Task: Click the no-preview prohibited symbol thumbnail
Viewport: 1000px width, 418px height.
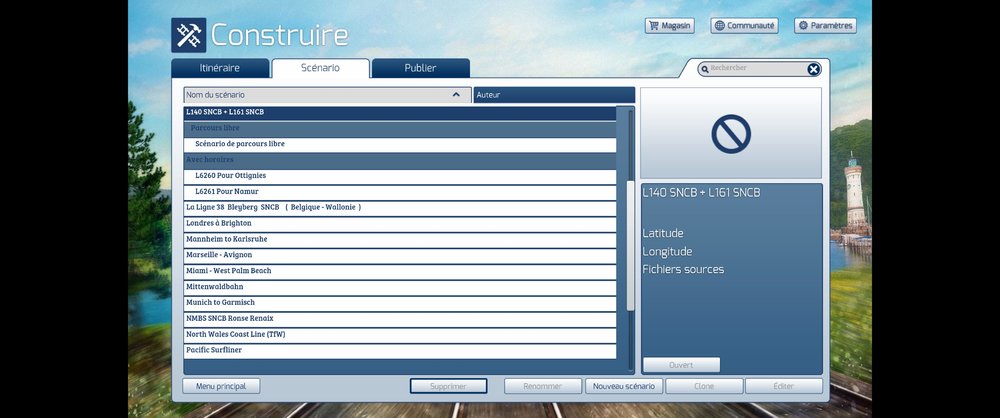Action: point(731,133)
